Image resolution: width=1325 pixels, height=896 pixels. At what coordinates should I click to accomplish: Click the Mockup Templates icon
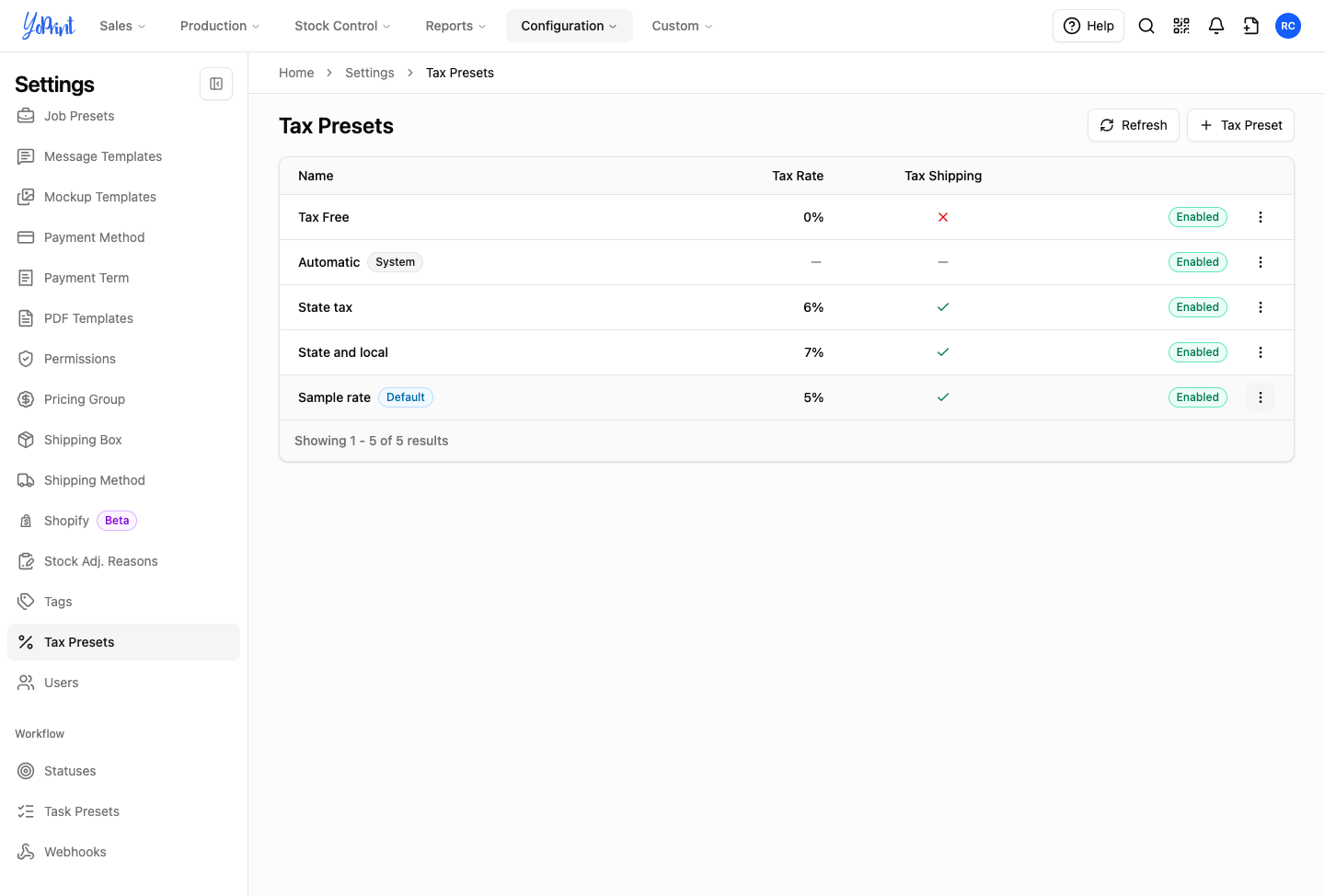(26, 197)
